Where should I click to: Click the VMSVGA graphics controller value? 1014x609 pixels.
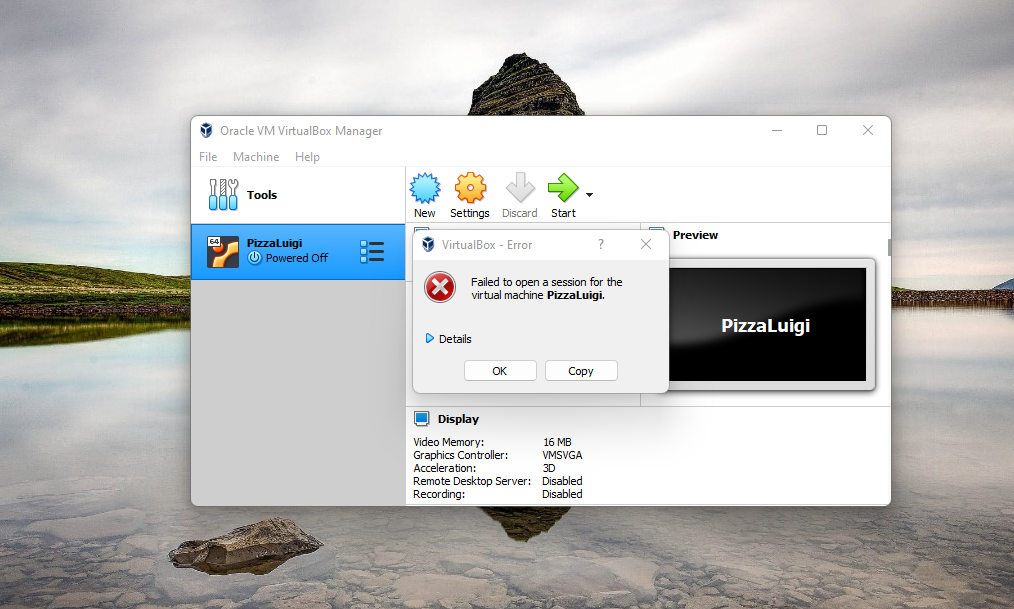[x=562, y=455]
